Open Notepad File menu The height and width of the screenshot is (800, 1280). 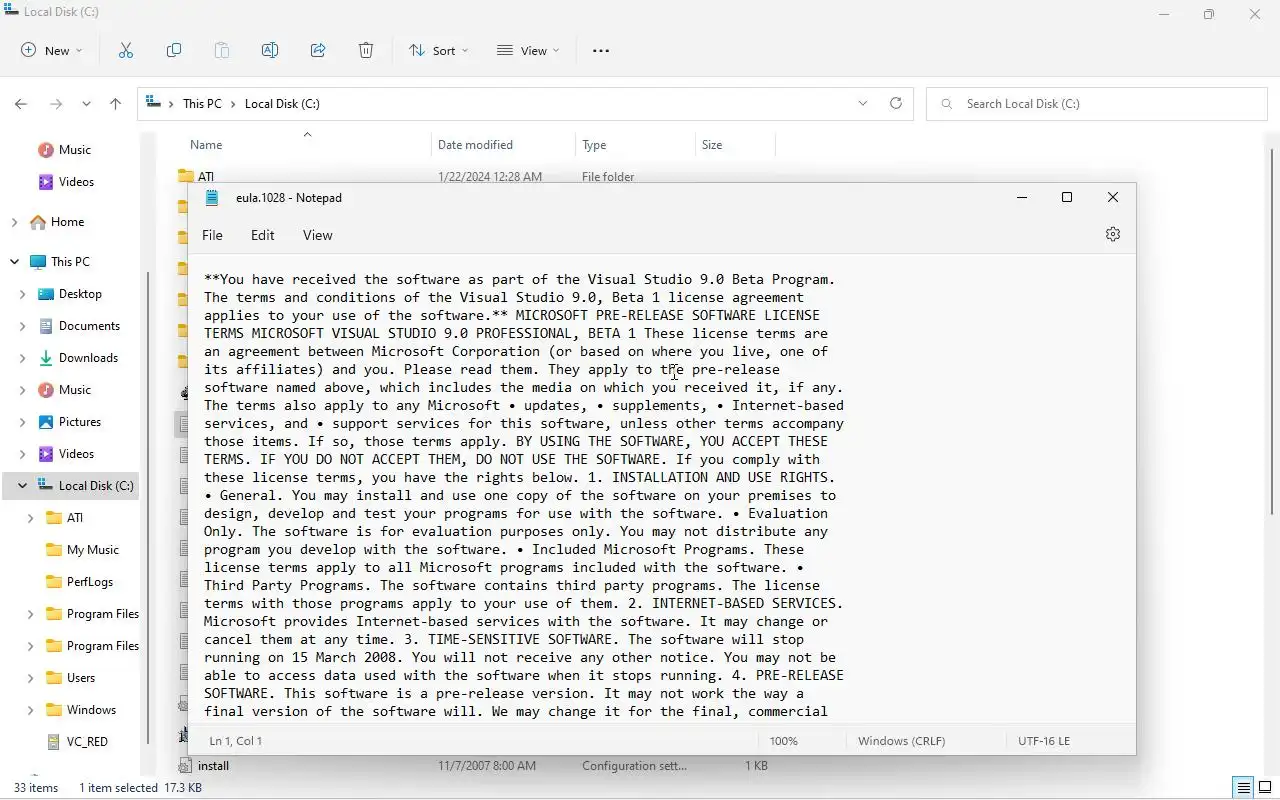tap(212, 235)
